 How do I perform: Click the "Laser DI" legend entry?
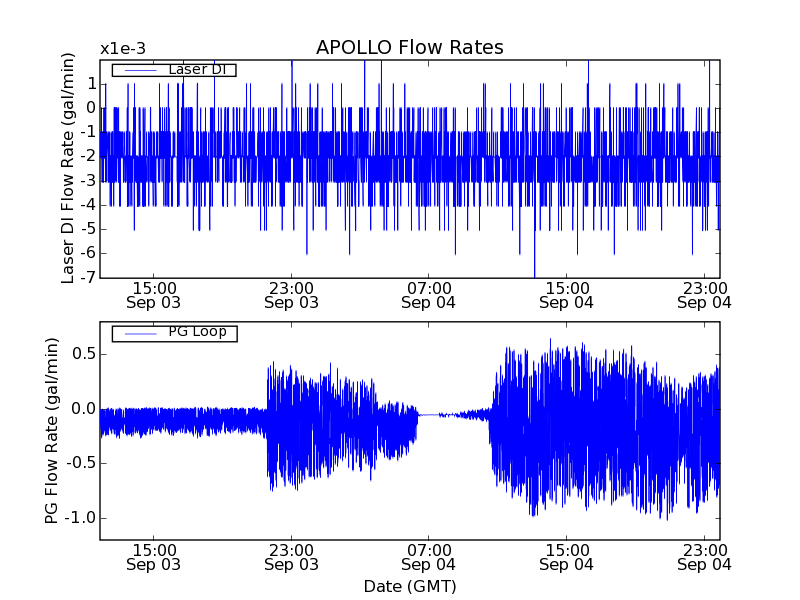coord(174,69)
